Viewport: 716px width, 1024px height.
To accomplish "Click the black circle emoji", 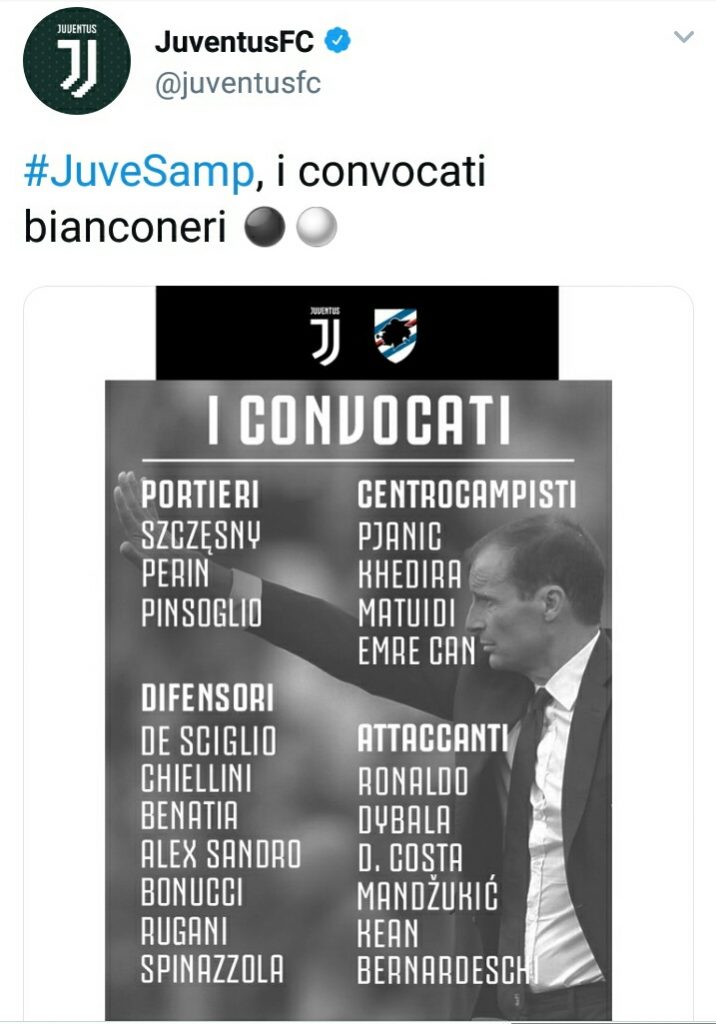I will [265, 229].
